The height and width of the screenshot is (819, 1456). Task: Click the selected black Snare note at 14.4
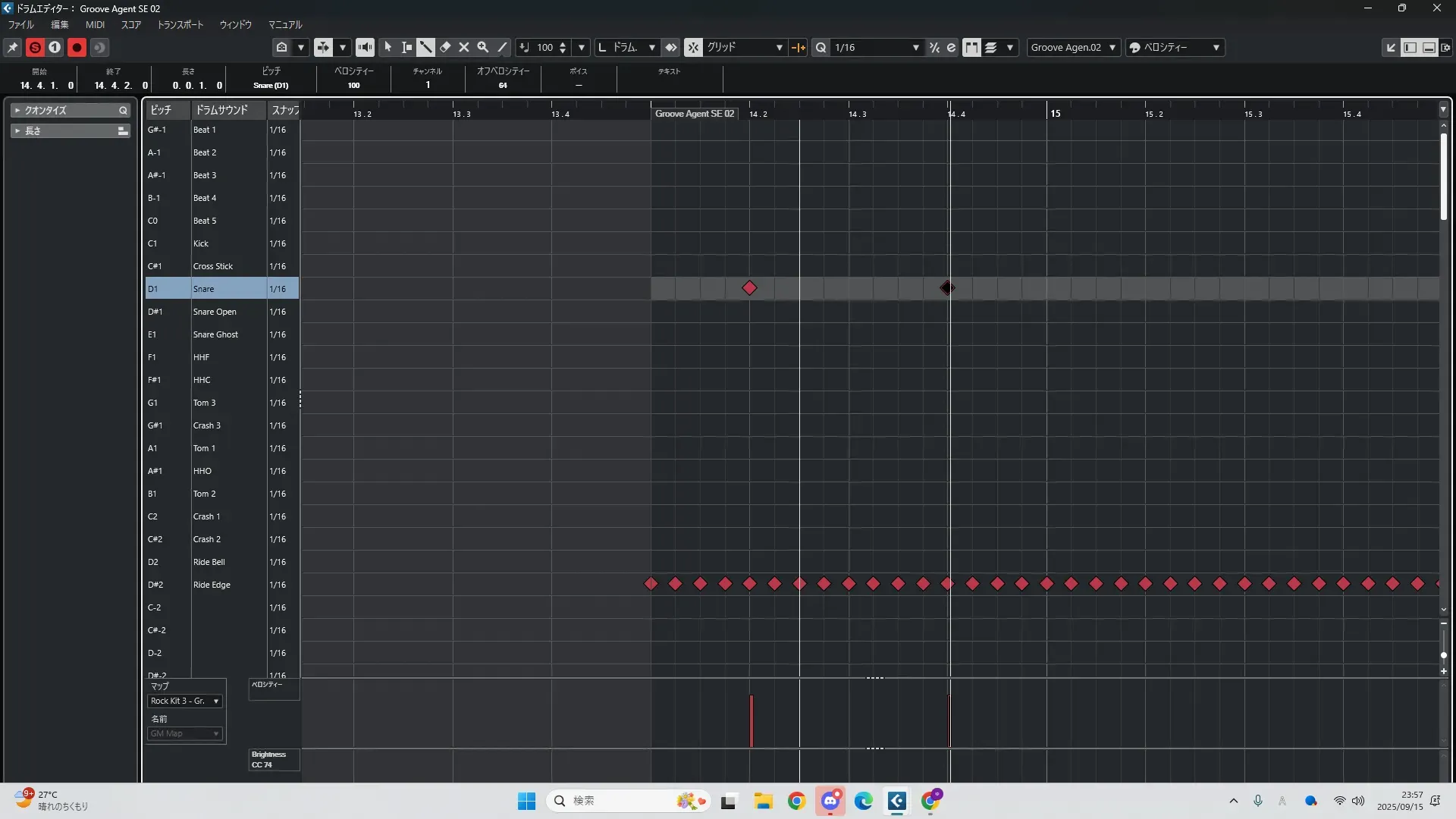[947, 287]
